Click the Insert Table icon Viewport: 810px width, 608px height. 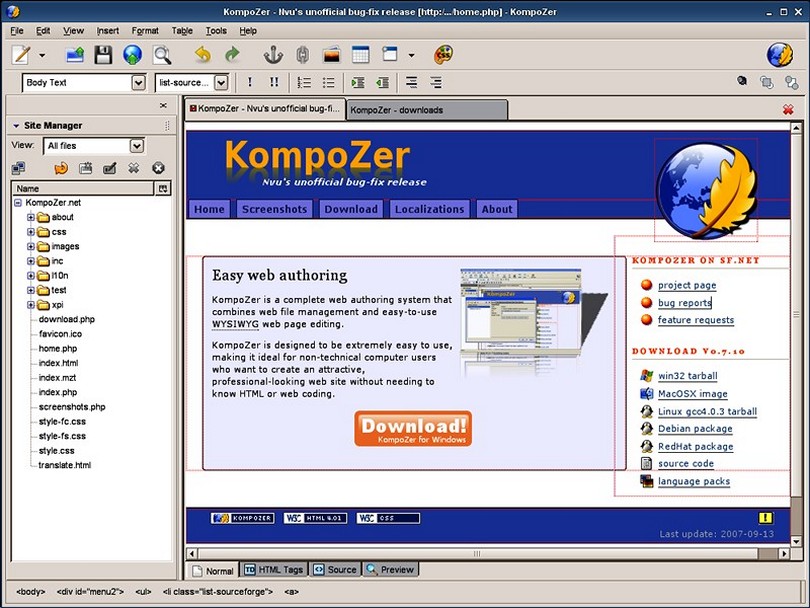(360, 54)
